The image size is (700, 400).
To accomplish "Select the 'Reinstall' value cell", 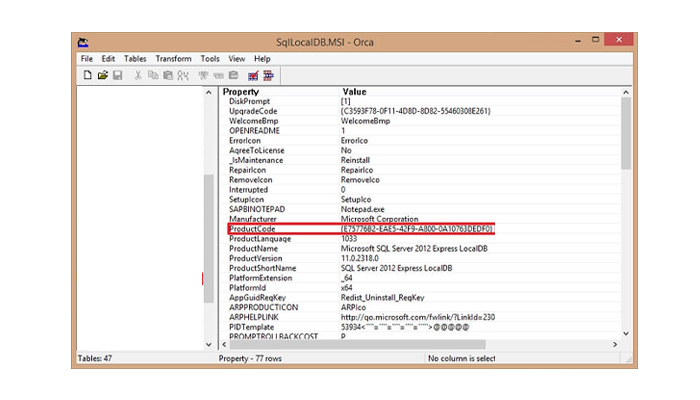I will (355, 160).
